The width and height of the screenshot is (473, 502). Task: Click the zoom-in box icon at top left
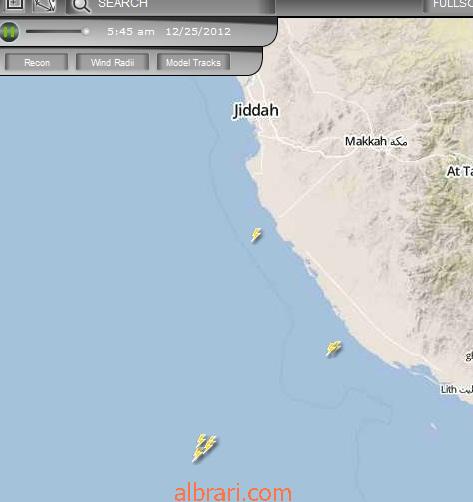point(15,5)
